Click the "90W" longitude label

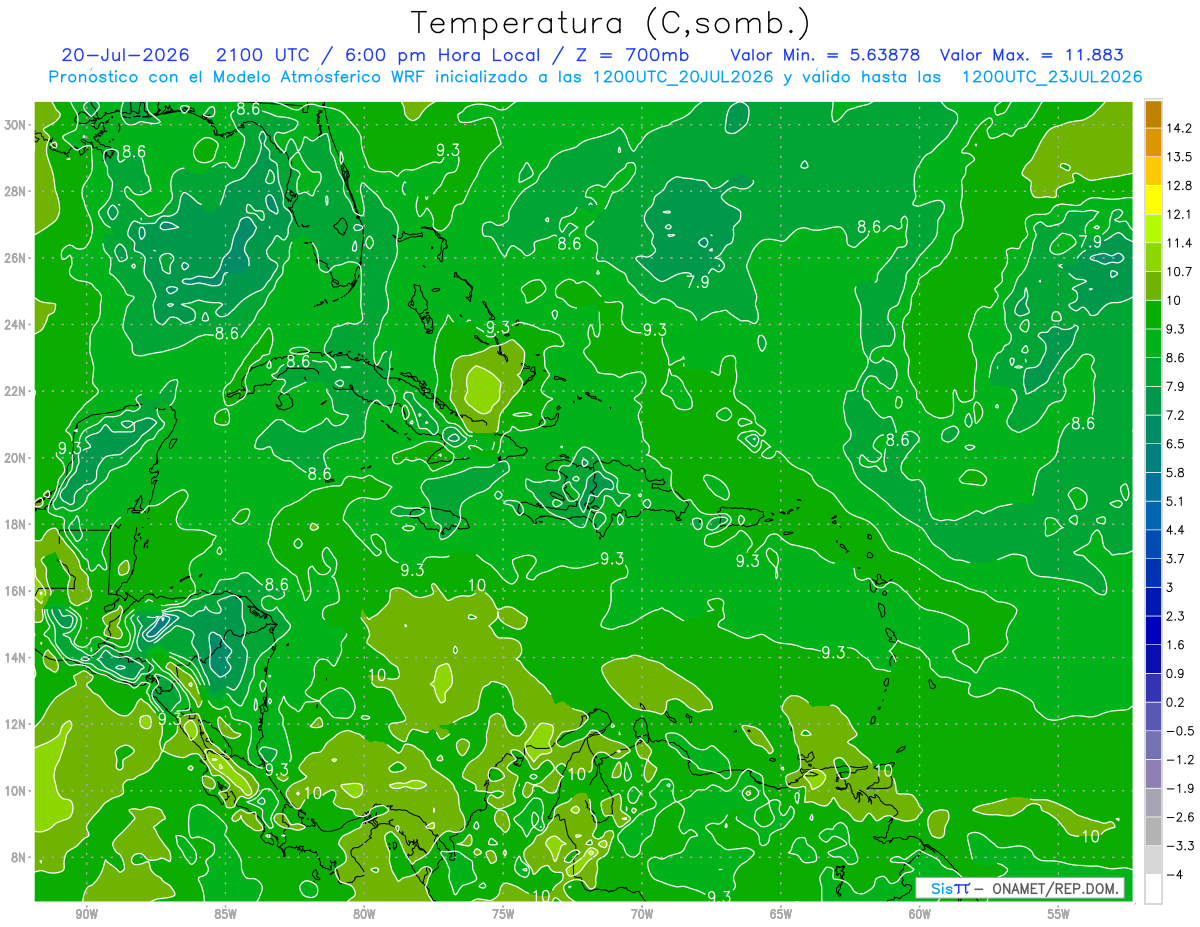pyautogui.click(x=86, y=914)
